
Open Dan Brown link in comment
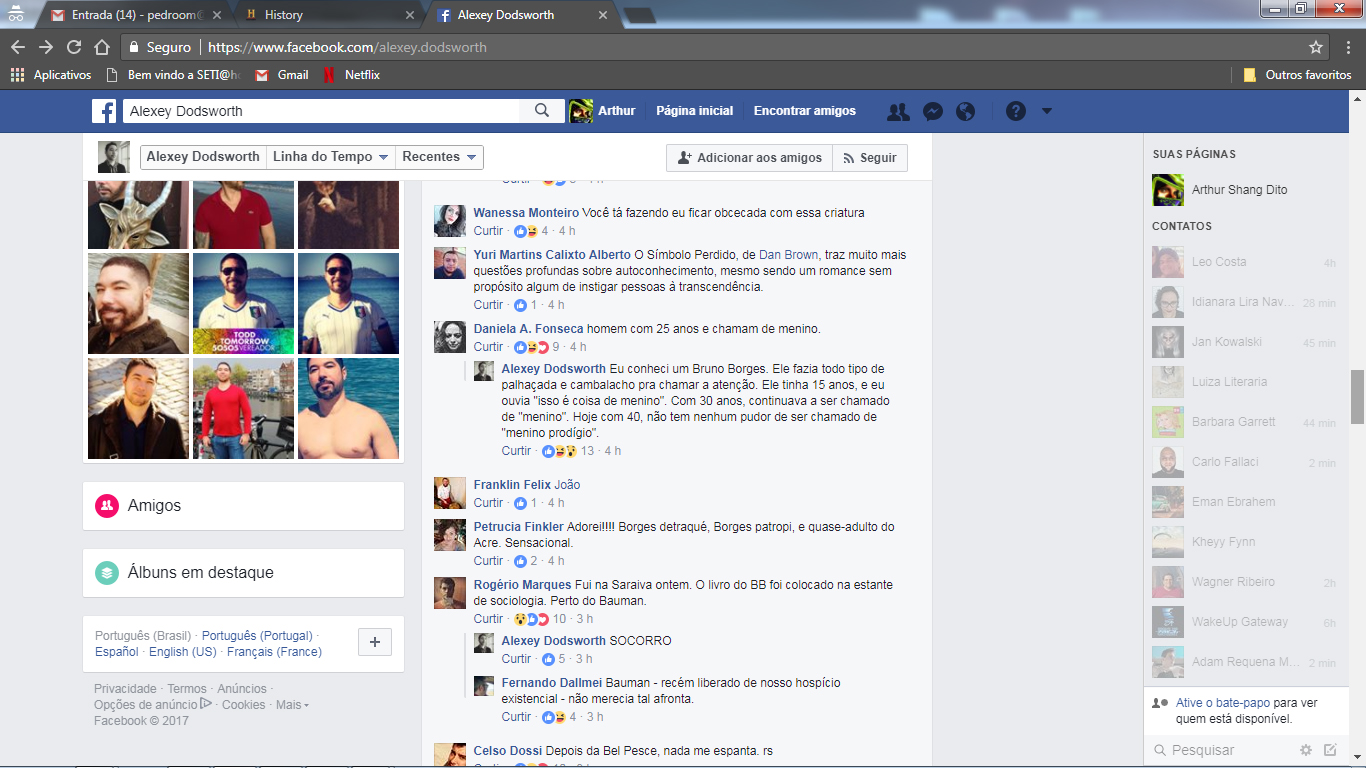tap(789, 255)
